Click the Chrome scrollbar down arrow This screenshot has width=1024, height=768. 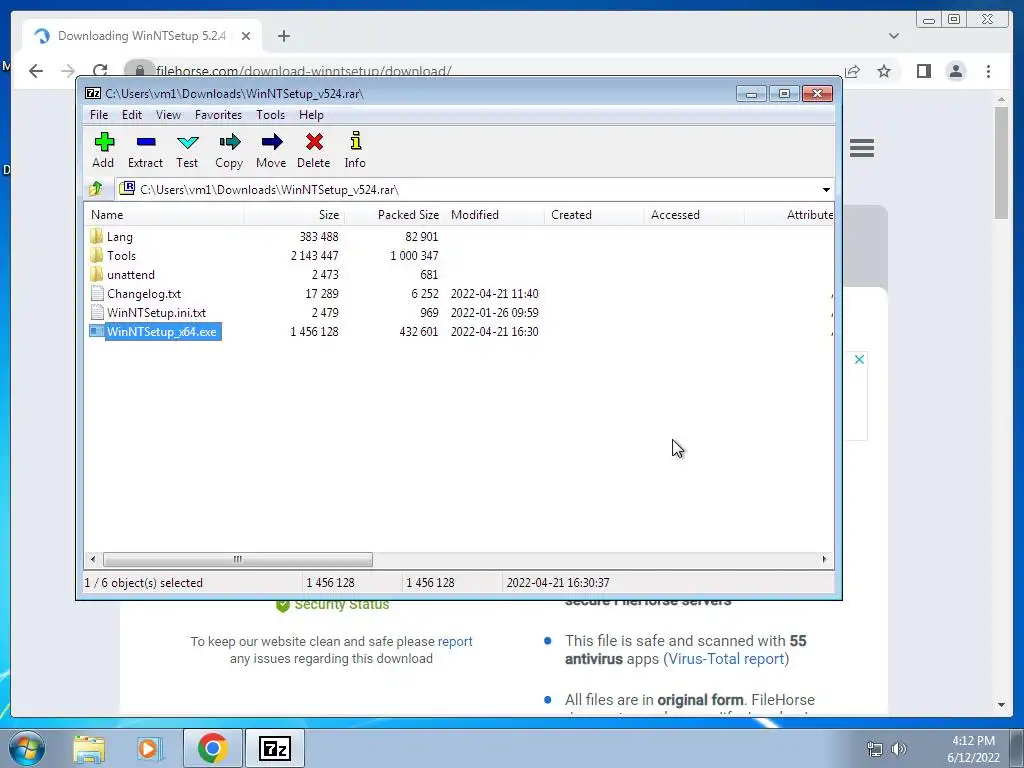coord(1001,705)
